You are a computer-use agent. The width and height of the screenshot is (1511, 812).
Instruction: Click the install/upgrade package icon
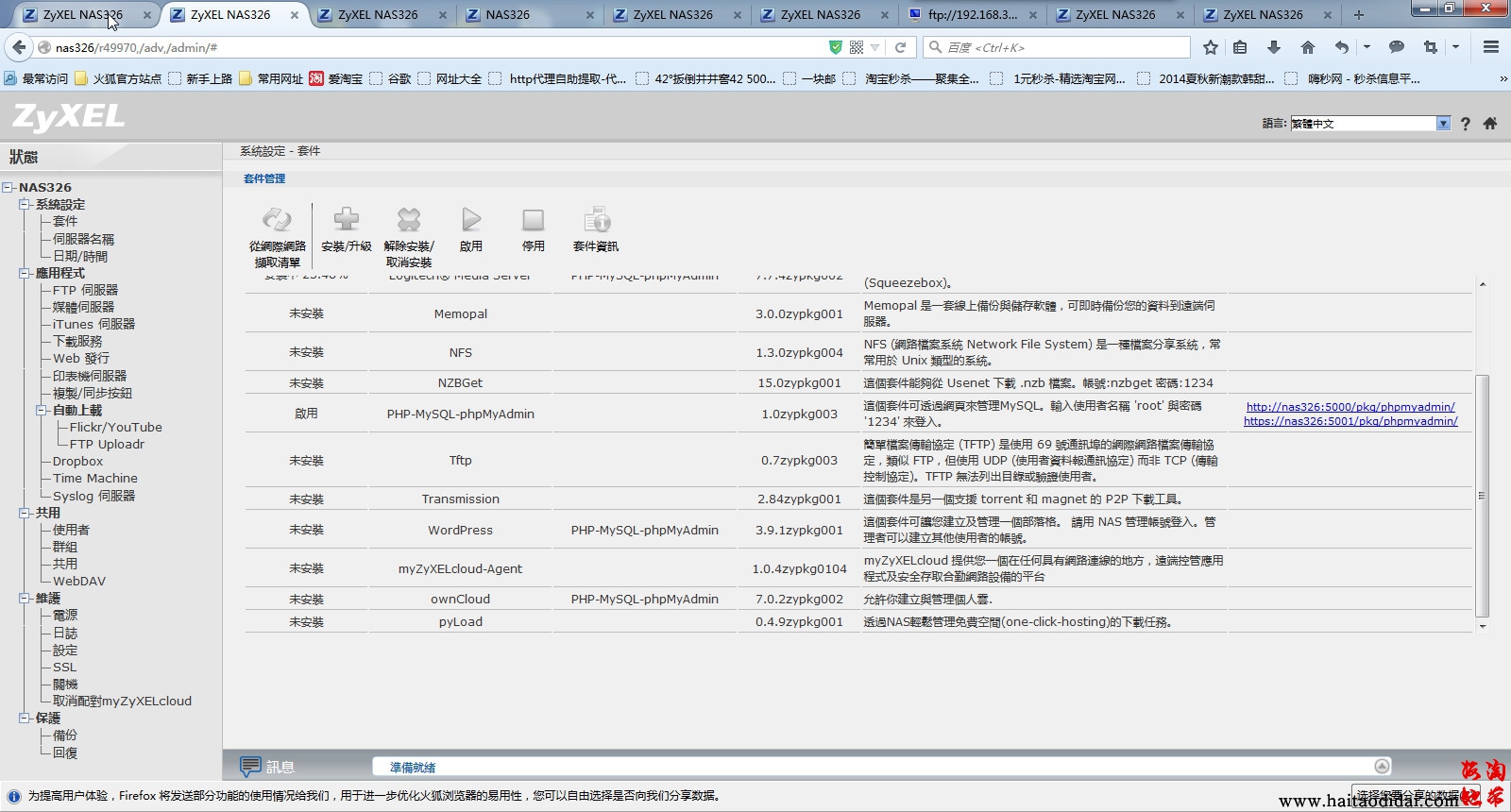point(347,221)
